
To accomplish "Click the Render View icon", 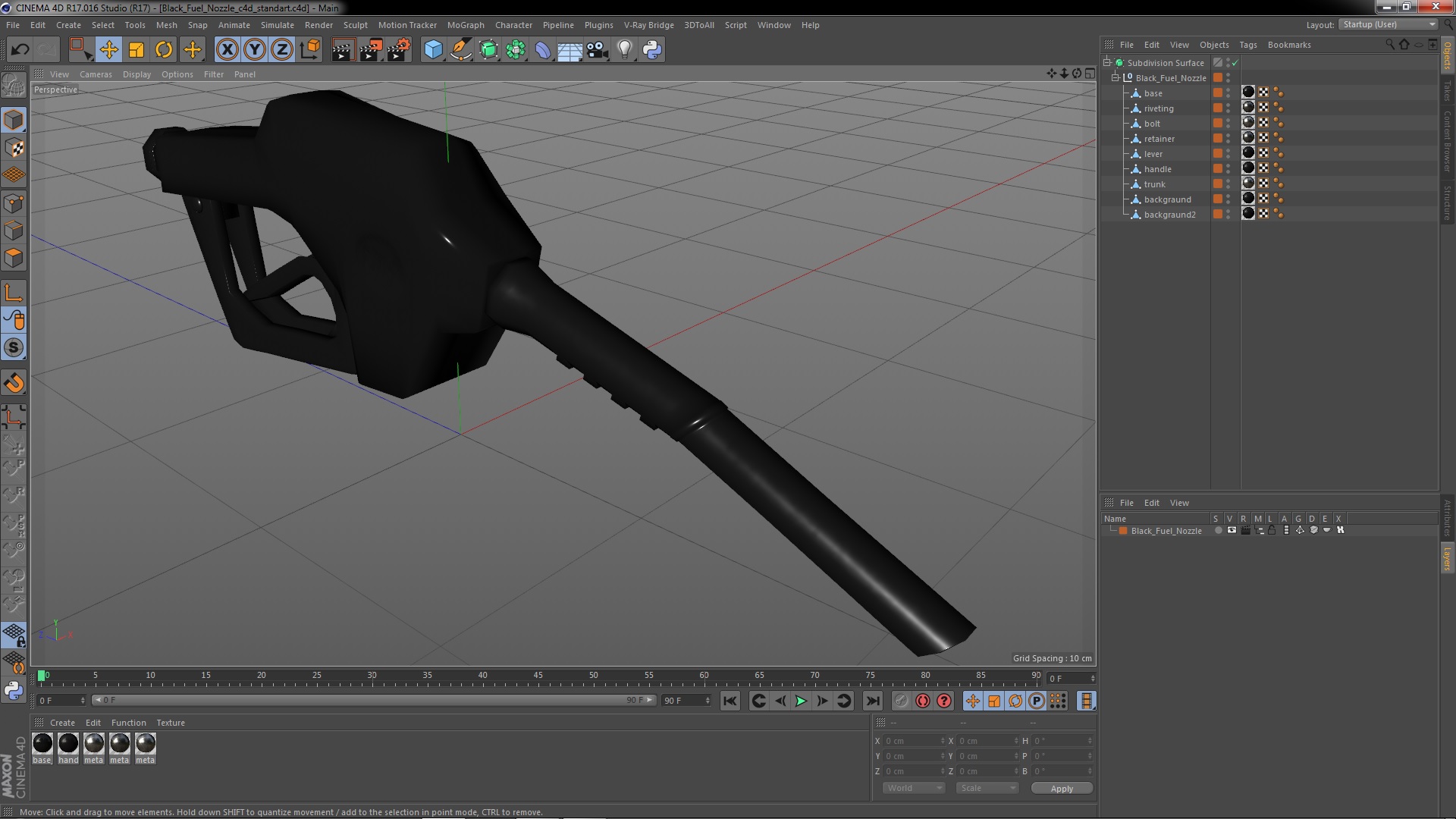I will [x=343, y=50].
